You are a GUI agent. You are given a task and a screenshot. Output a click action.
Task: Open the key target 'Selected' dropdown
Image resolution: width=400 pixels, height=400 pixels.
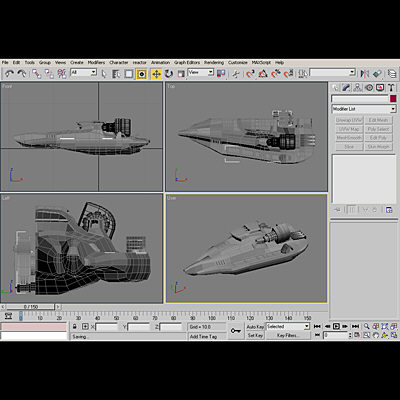pos(288,327)
